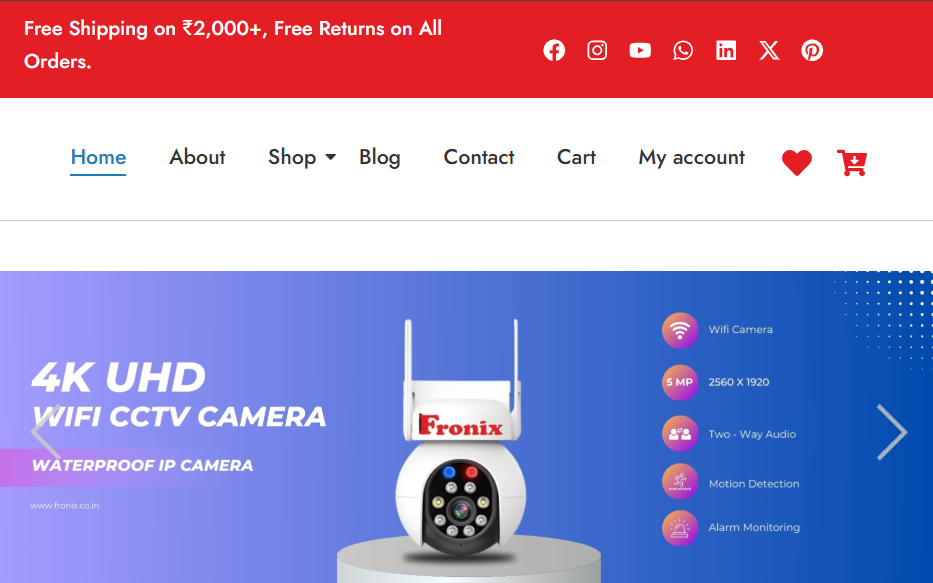Open the Pinterest icon
Screen dimensions: 933x583
tap(812, 51)
